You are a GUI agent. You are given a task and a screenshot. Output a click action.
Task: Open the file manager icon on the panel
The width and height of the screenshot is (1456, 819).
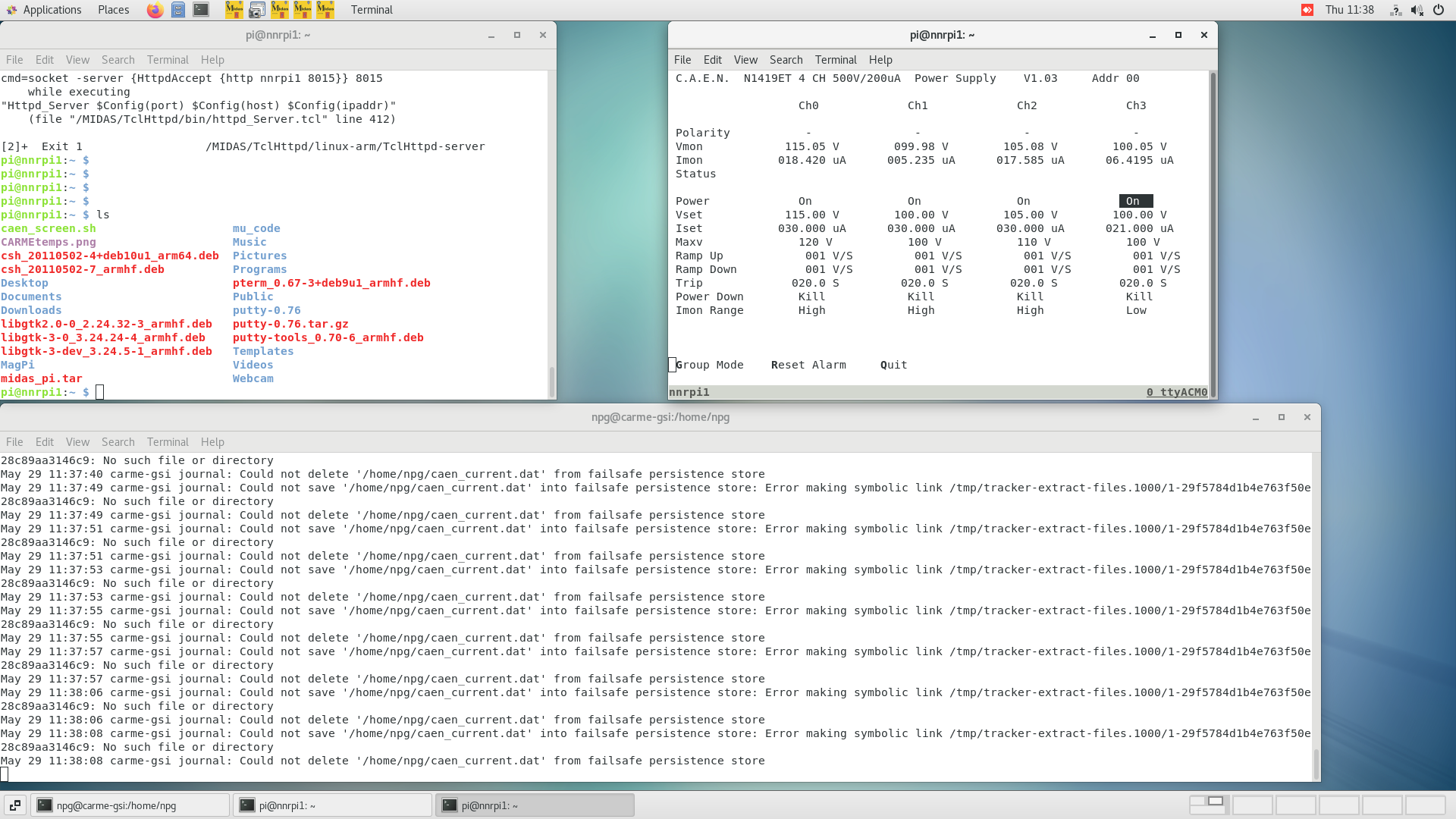pyautogui.click(x=178, y=10)
